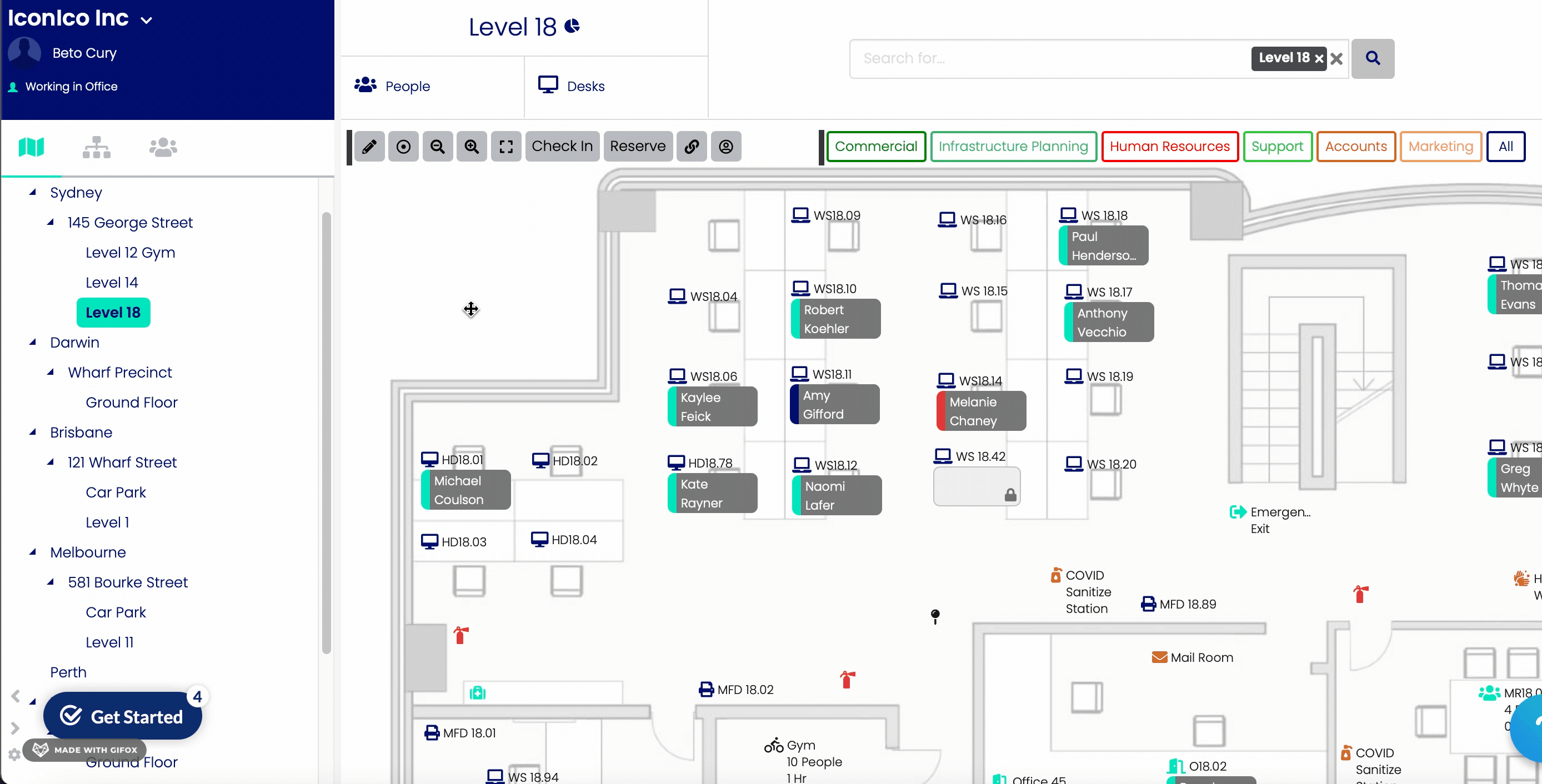
Task: Show All teams filter
Action: 1505,146
